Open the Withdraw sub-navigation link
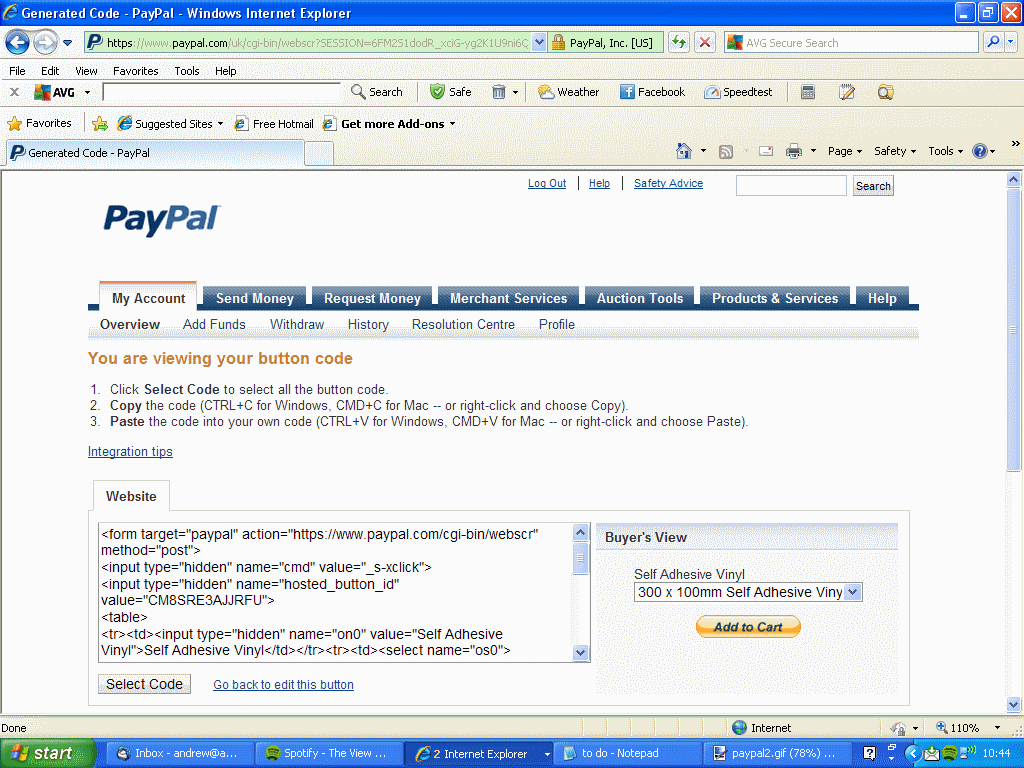This screenshot has width=1024, height=768. click(296, 325)
